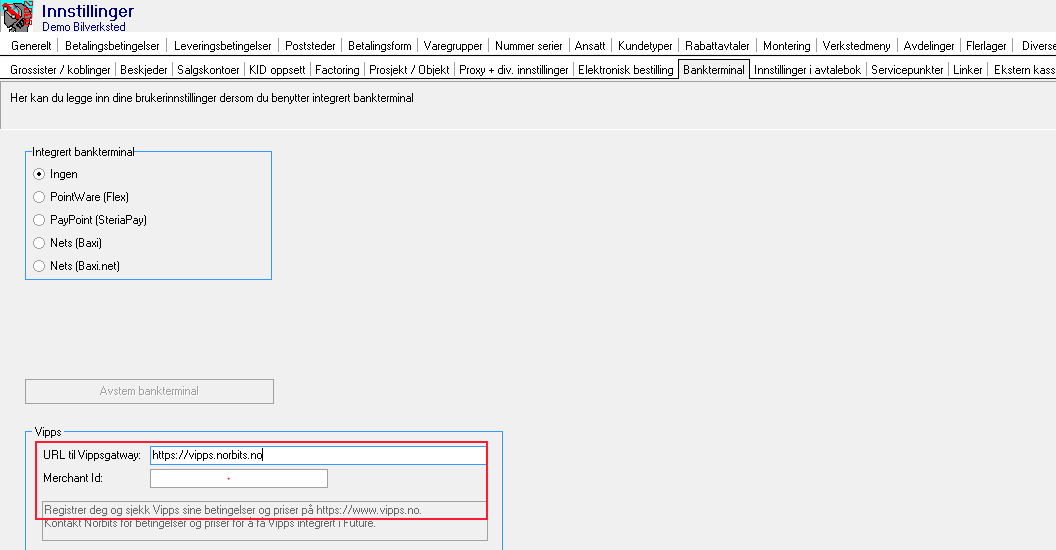This screenshot has height=550, width=1056.
Task: Click into the Merchant Id field
Action: pyautogui.click(x=239, y=479)
